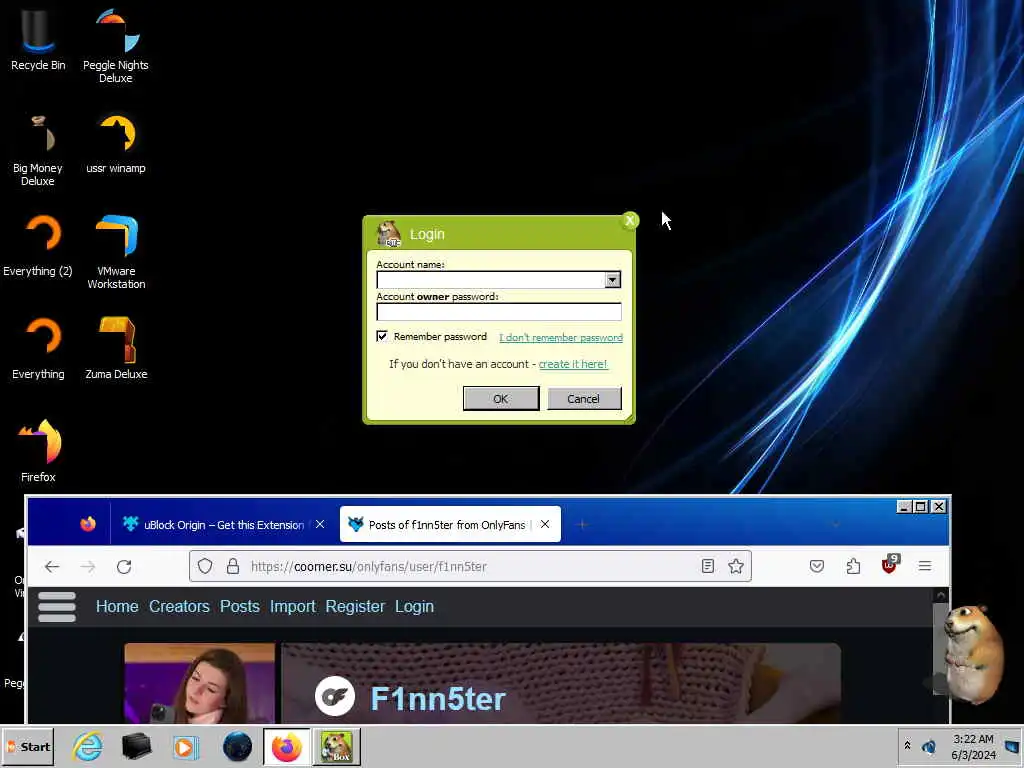The width and height of the screenshot is (1024, 768).
Task: Select the Big Money Deluxe desktop icon
Action: click(38, 150)
